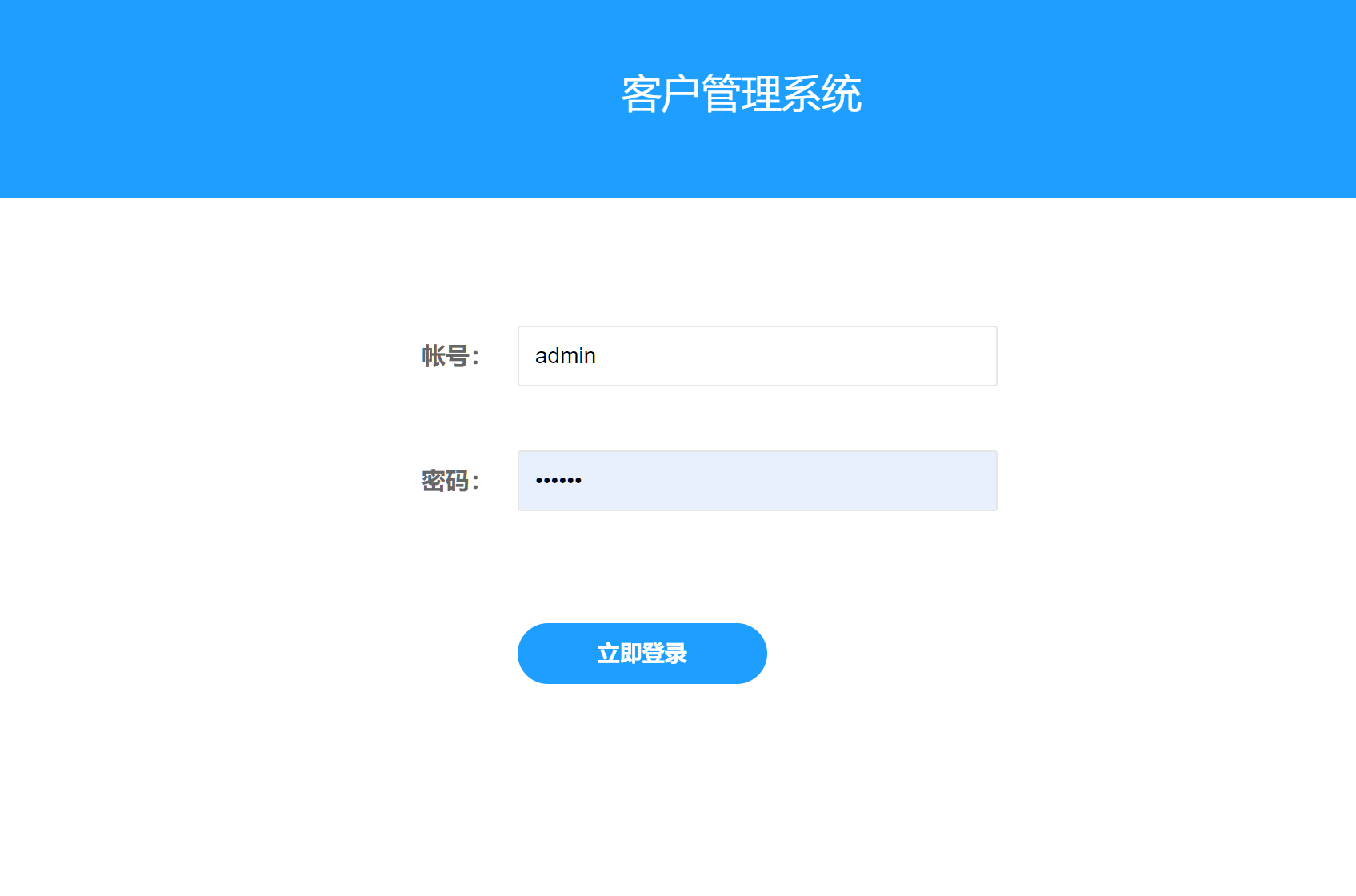Click empty right end of the 帐号 field
The height and width of the screenshot is (896, 1356).
tap(920, 356)
